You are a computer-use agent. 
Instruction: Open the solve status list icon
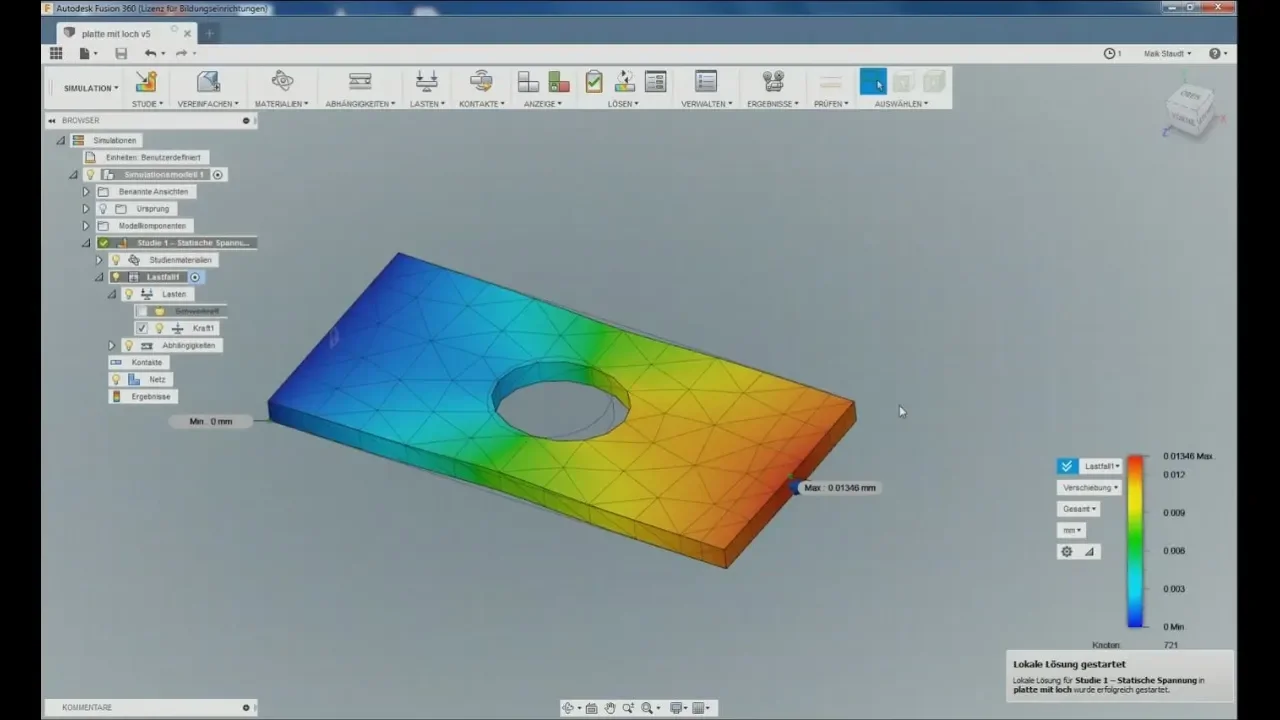656,81
